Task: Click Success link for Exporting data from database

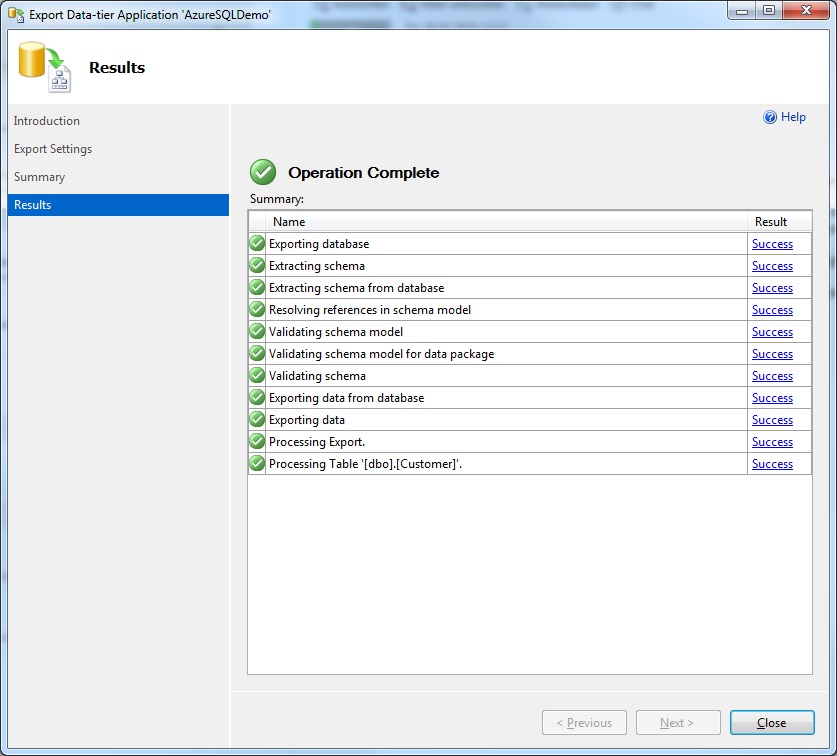Action: point(772,398)
